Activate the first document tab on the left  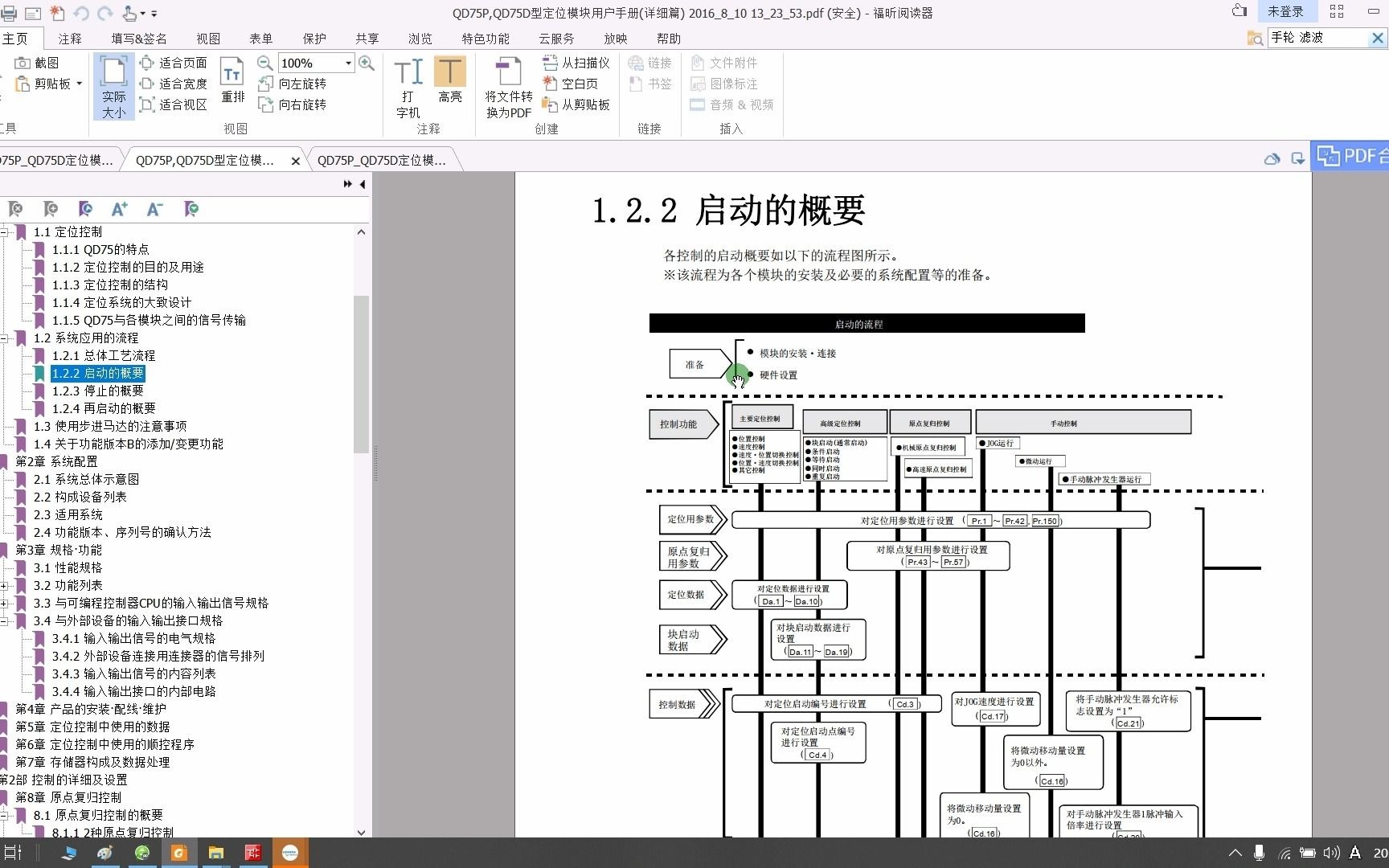coord(56,159)
